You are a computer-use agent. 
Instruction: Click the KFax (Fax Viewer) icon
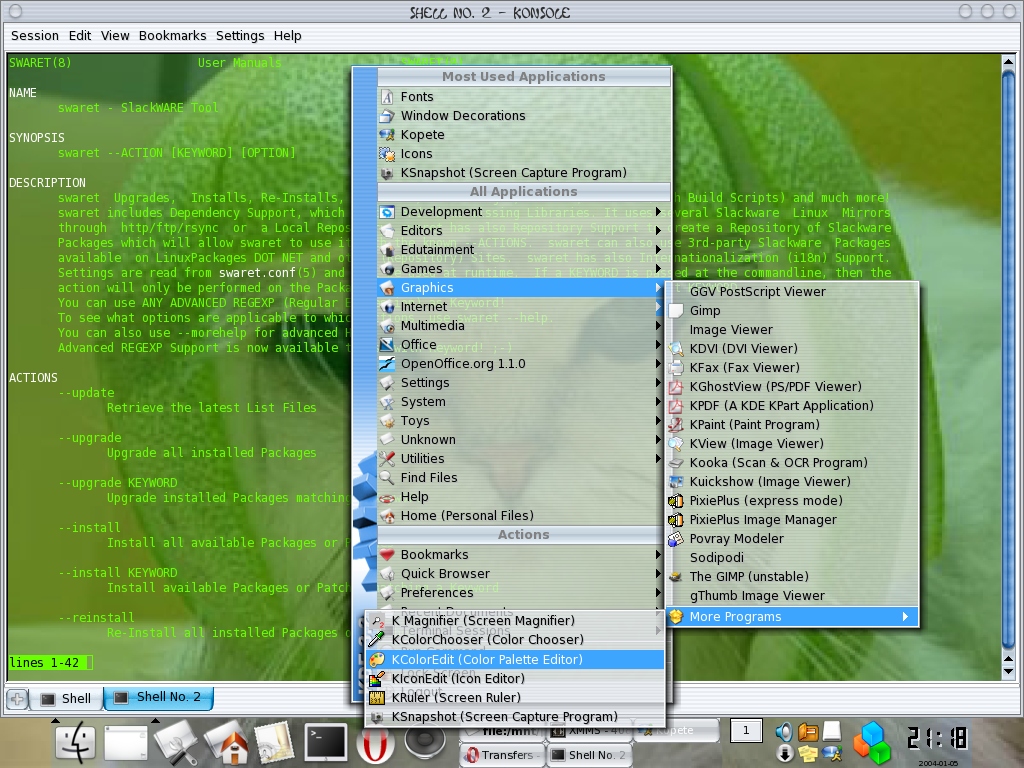(x=677, y=368)
